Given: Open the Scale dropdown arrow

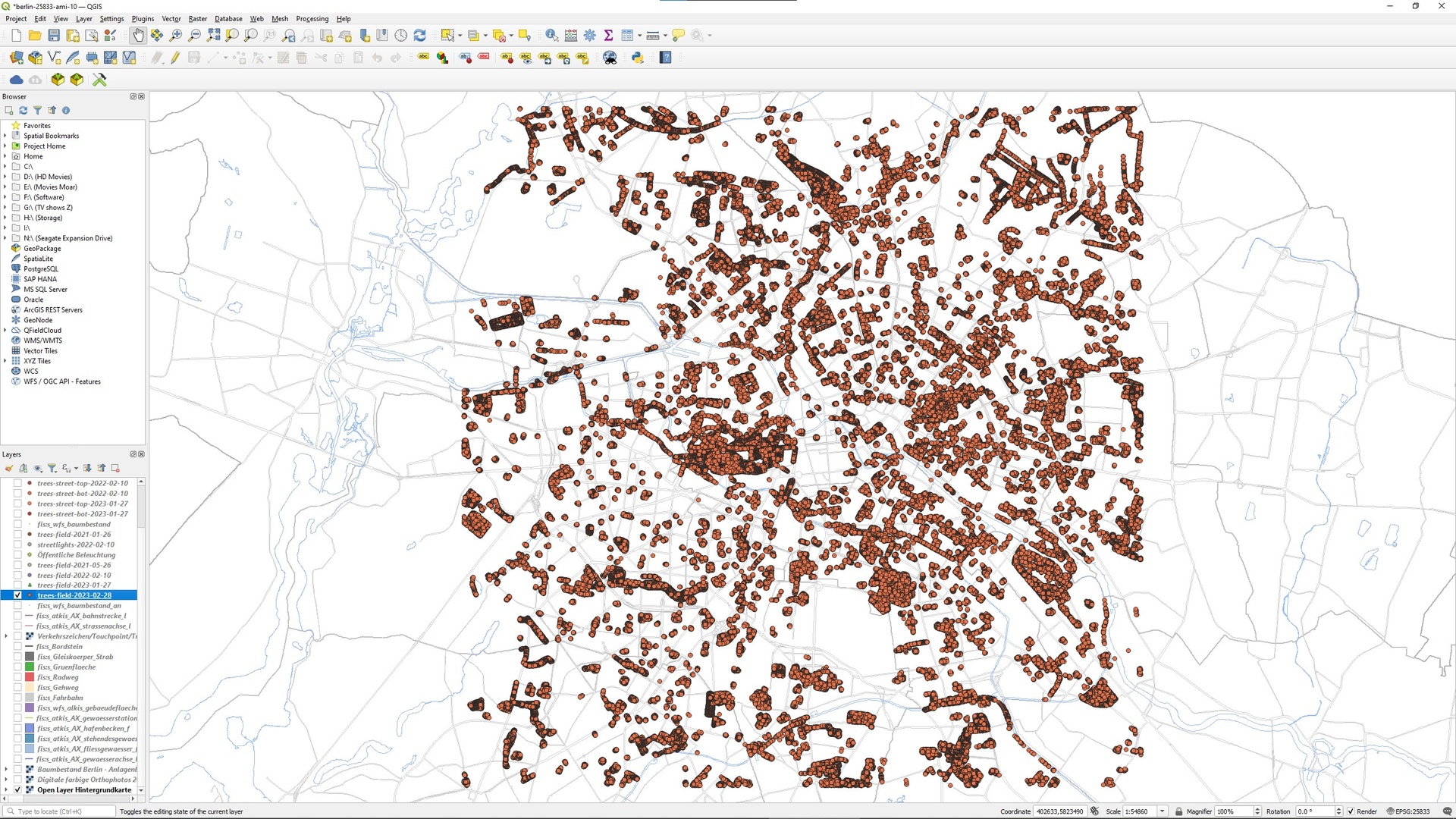Looking at the screenshot, I should (1162, 811).
